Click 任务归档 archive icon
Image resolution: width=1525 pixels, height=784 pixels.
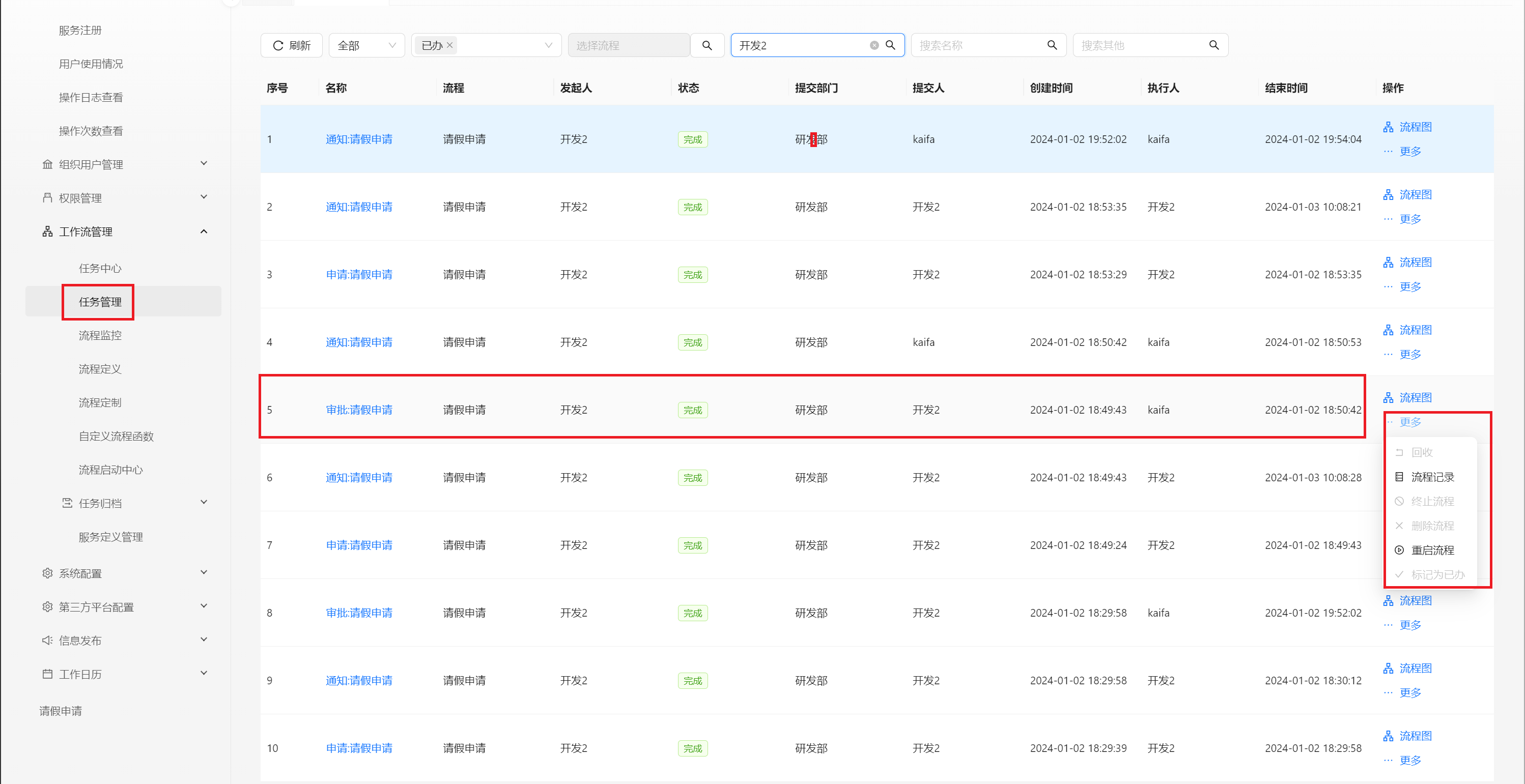(x=68, y=503)
